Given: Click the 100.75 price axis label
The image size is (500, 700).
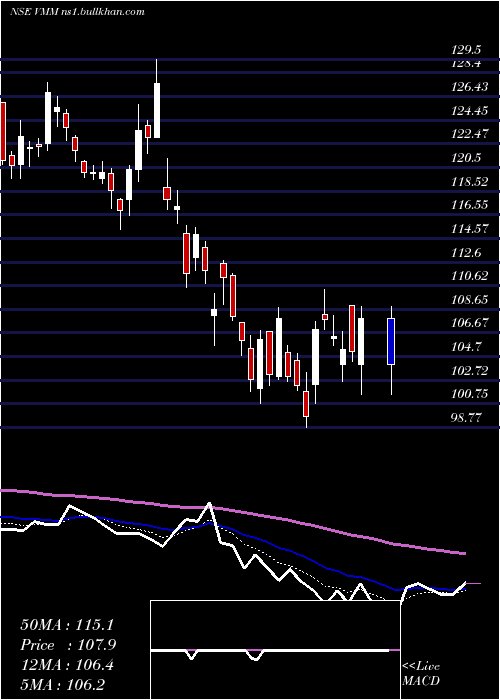Looking at the screenshot, I should (470, 394).
